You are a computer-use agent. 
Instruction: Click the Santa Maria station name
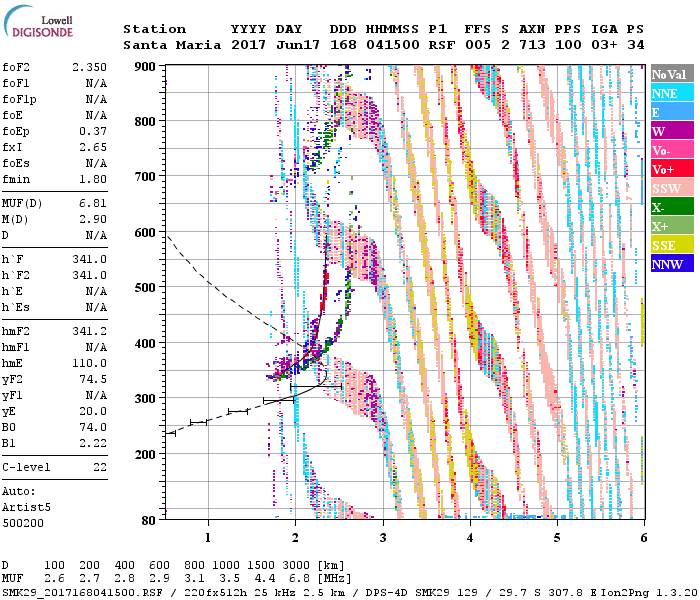click(x=172, y=45)
